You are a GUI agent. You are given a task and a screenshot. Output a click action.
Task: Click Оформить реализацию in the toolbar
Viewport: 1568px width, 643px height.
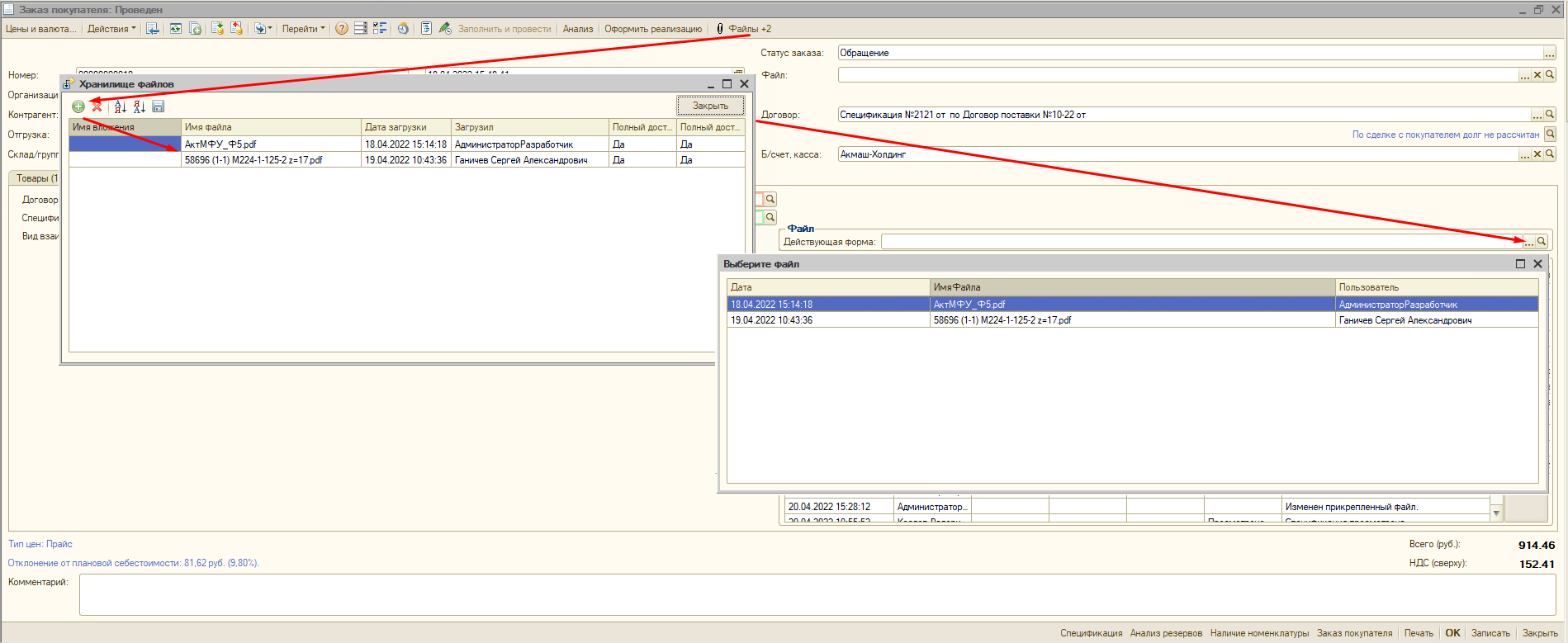(653, 29)
